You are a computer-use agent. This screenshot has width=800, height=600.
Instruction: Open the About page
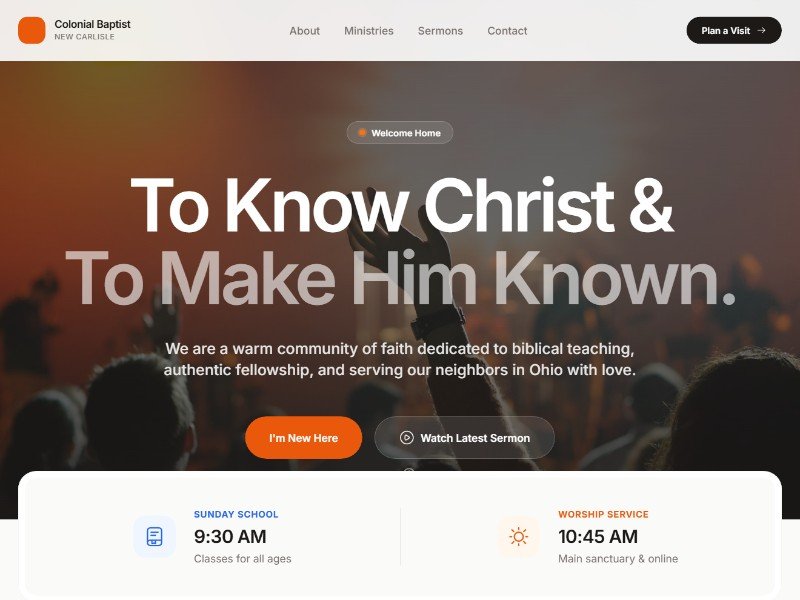(x=305, y=31)
